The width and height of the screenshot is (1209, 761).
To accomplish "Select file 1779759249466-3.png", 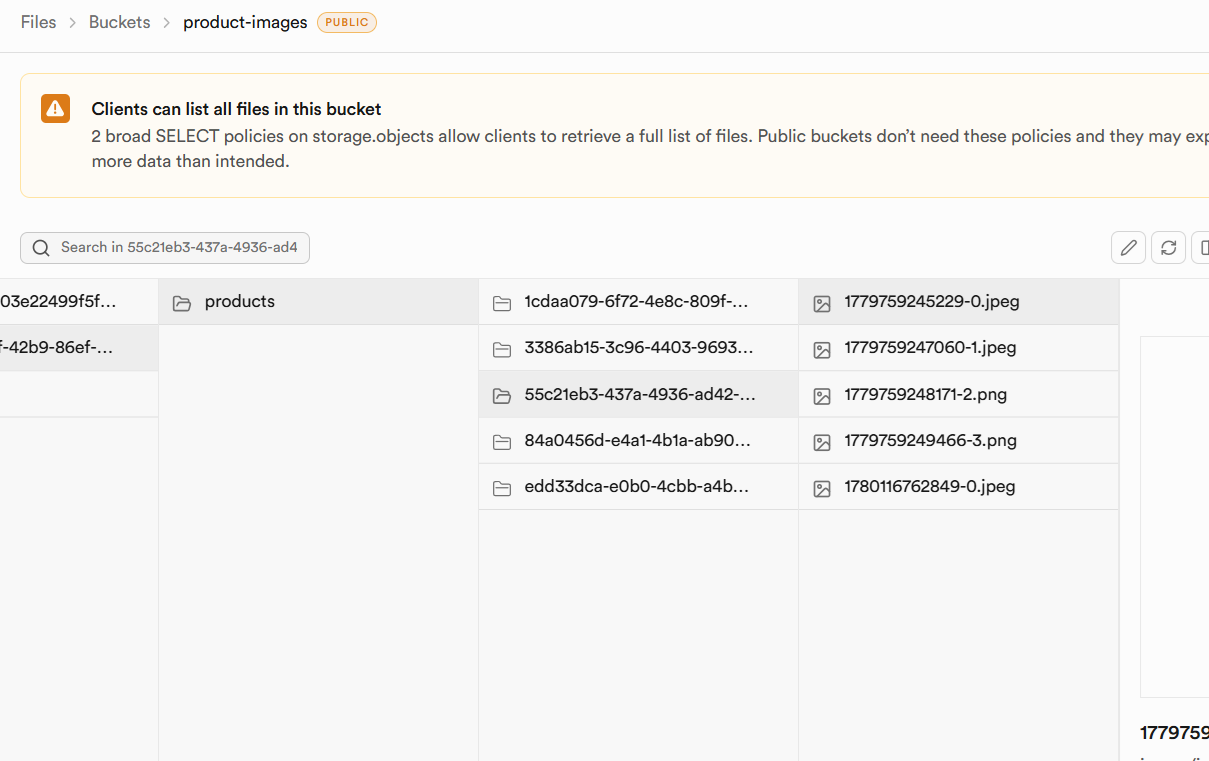I will click(x=958, y=440).
